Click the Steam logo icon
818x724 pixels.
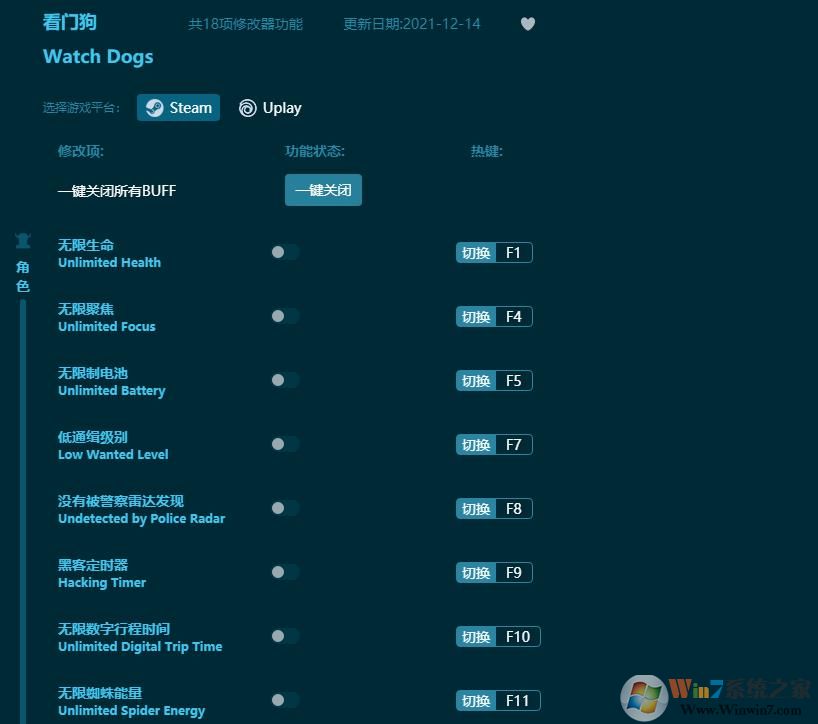coord(154,108)
